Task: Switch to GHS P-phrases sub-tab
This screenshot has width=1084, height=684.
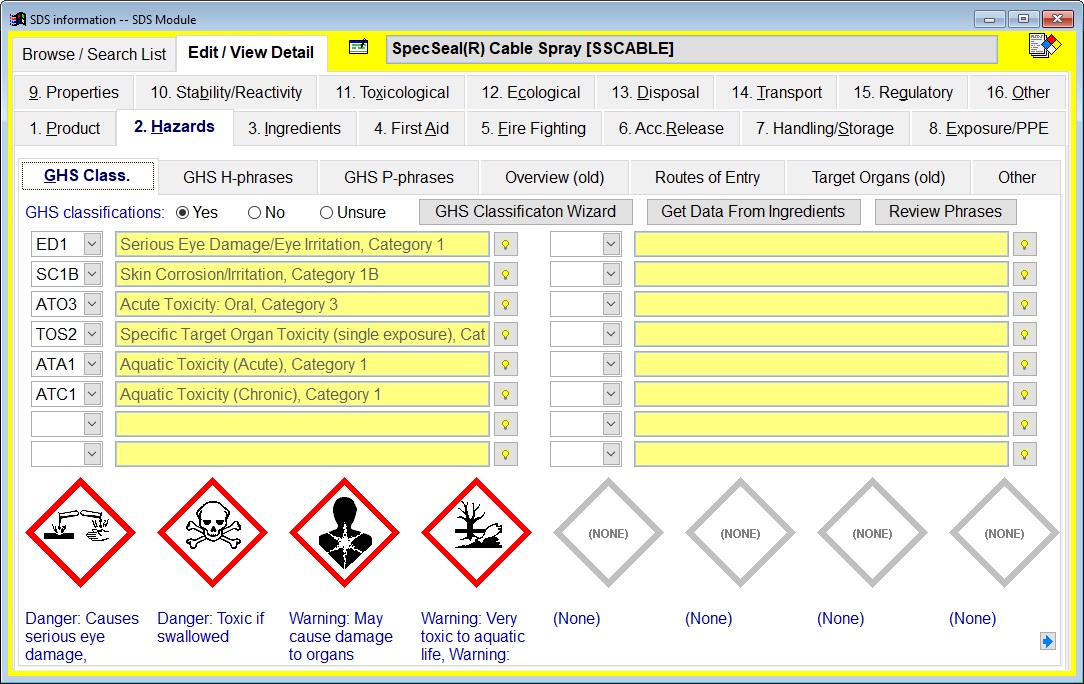Action: pos(399,178)
